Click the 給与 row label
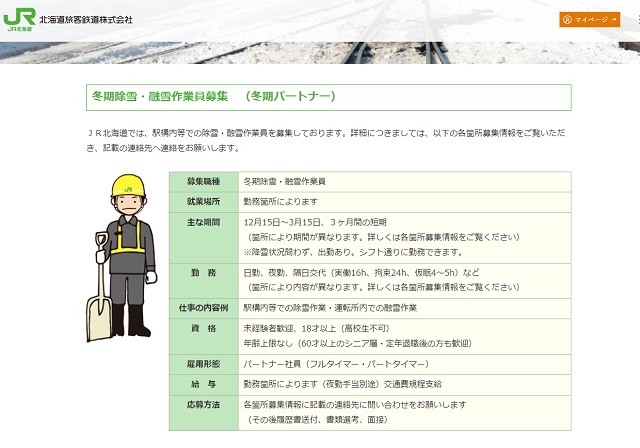 click(x=202, y=383)
